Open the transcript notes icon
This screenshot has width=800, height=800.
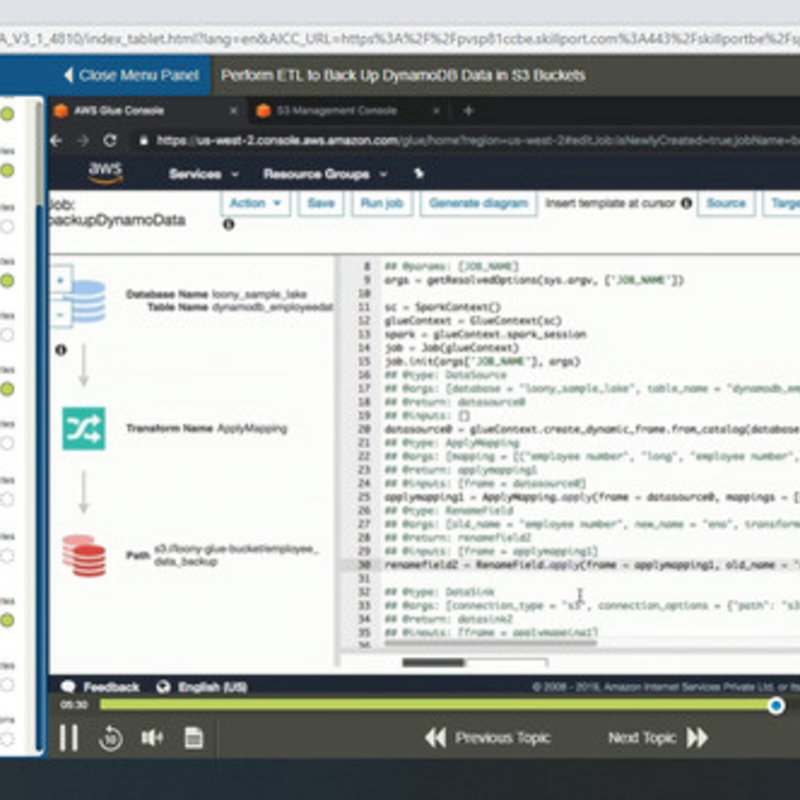click(193, 738)
